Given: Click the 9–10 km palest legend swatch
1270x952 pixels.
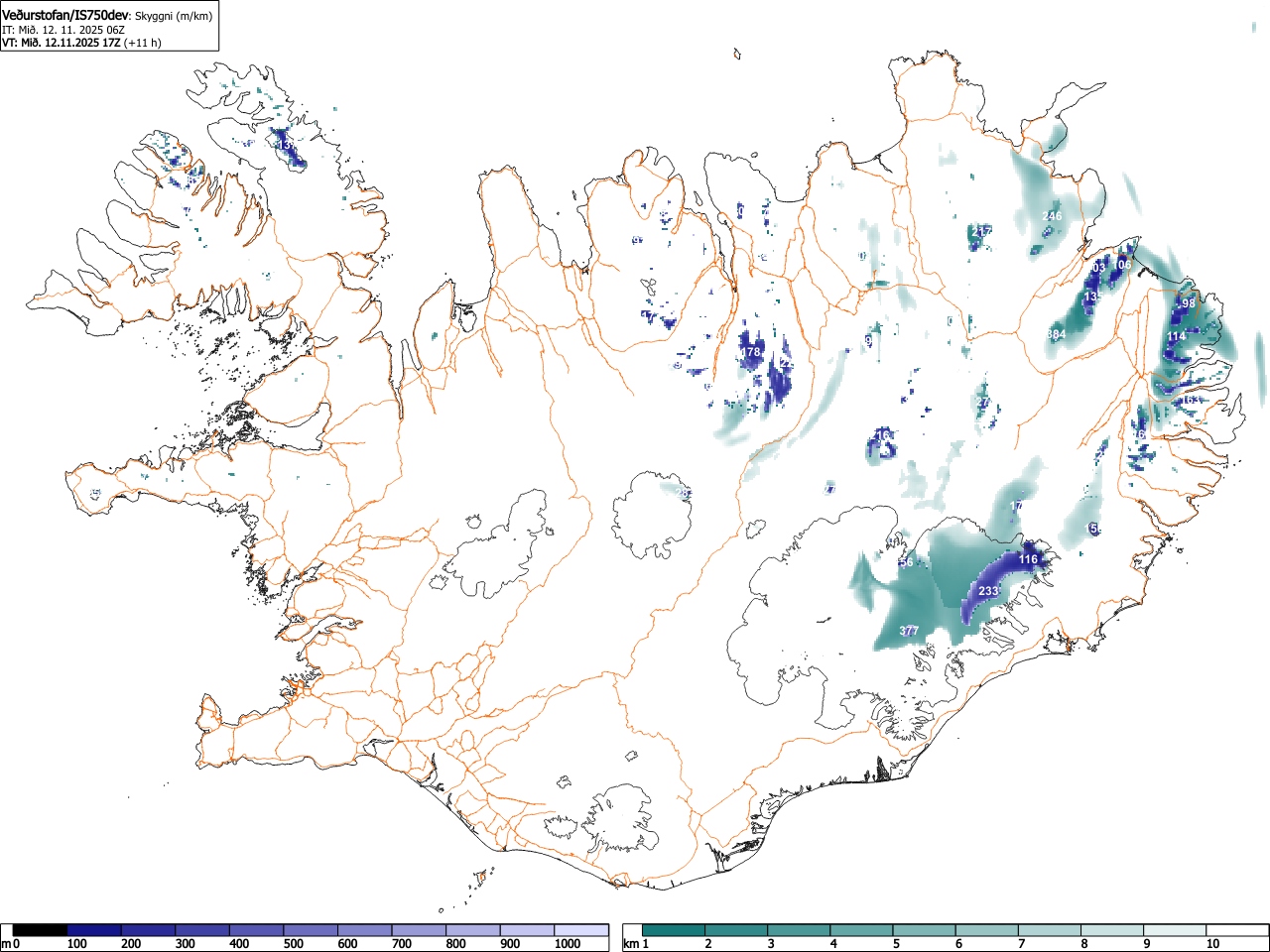Looking at the screenshot, I should pyautogui.click(x=1175, y=930).
